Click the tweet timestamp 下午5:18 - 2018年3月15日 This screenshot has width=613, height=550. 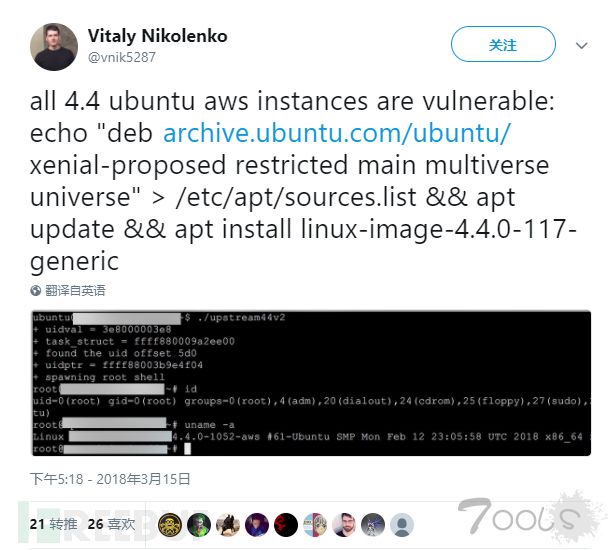pyautogui.click(x=110, y=479)
